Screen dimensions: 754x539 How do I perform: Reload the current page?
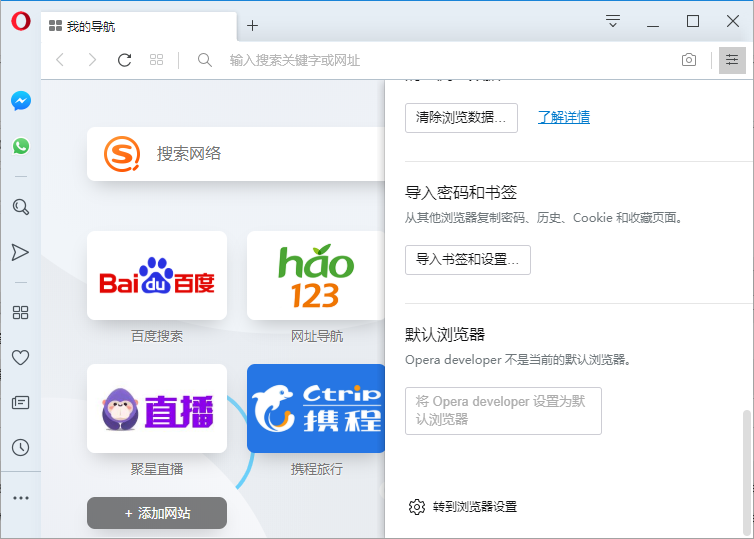tap(125, 60)
